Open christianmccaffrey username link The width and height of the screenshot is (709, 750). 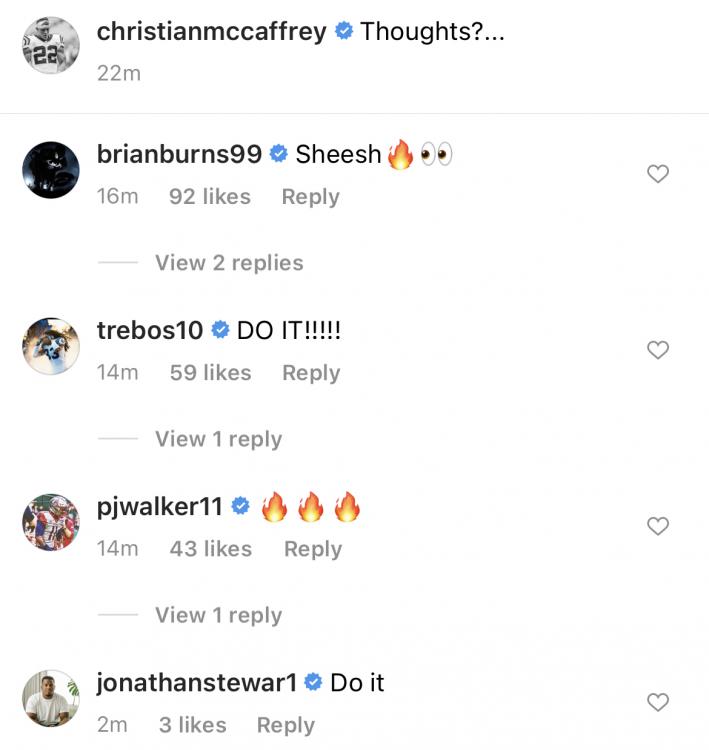pos(211,31)
